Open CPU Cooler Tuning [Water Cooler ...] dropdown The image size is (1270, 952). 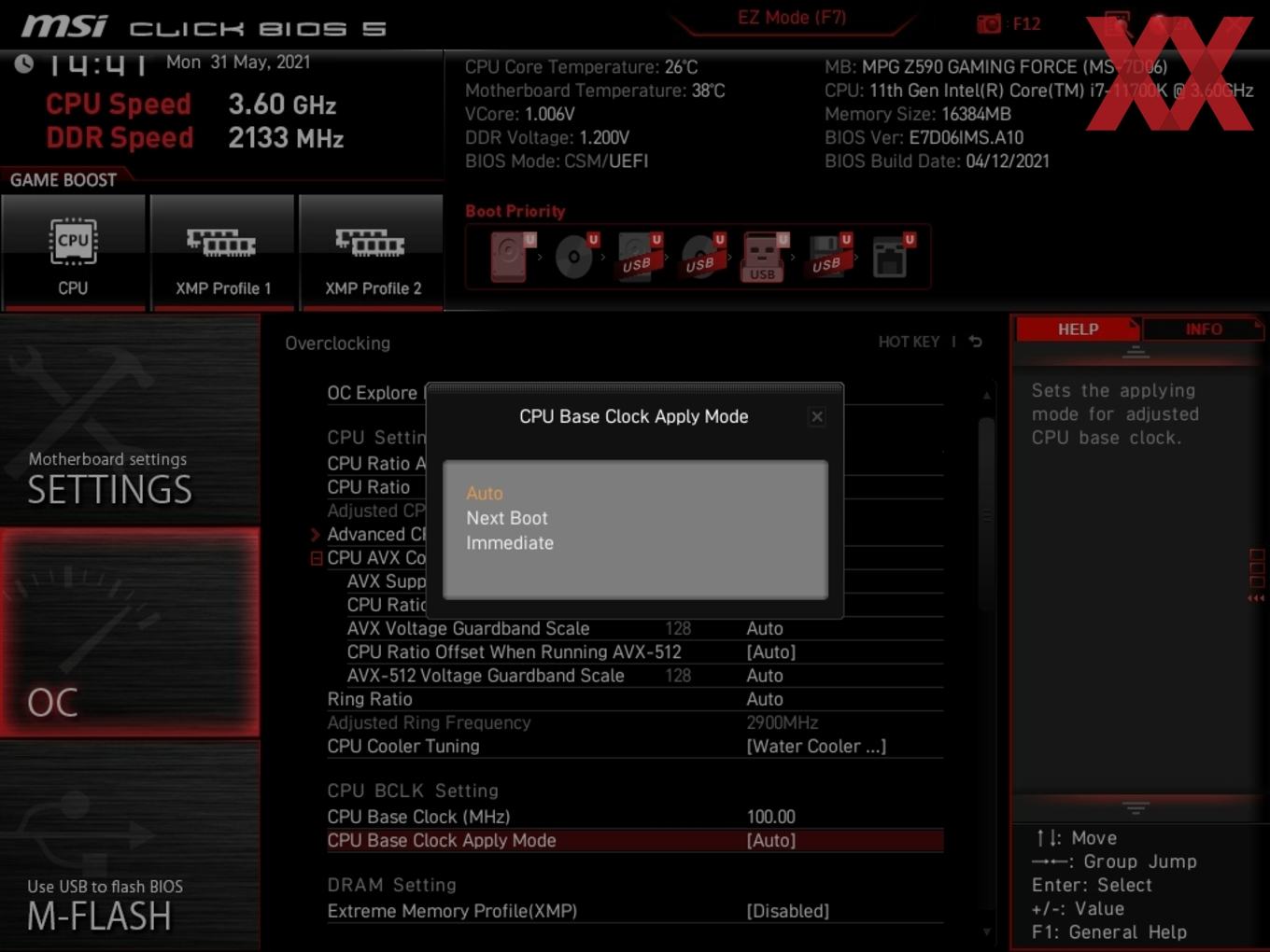[x=816, y=747]
